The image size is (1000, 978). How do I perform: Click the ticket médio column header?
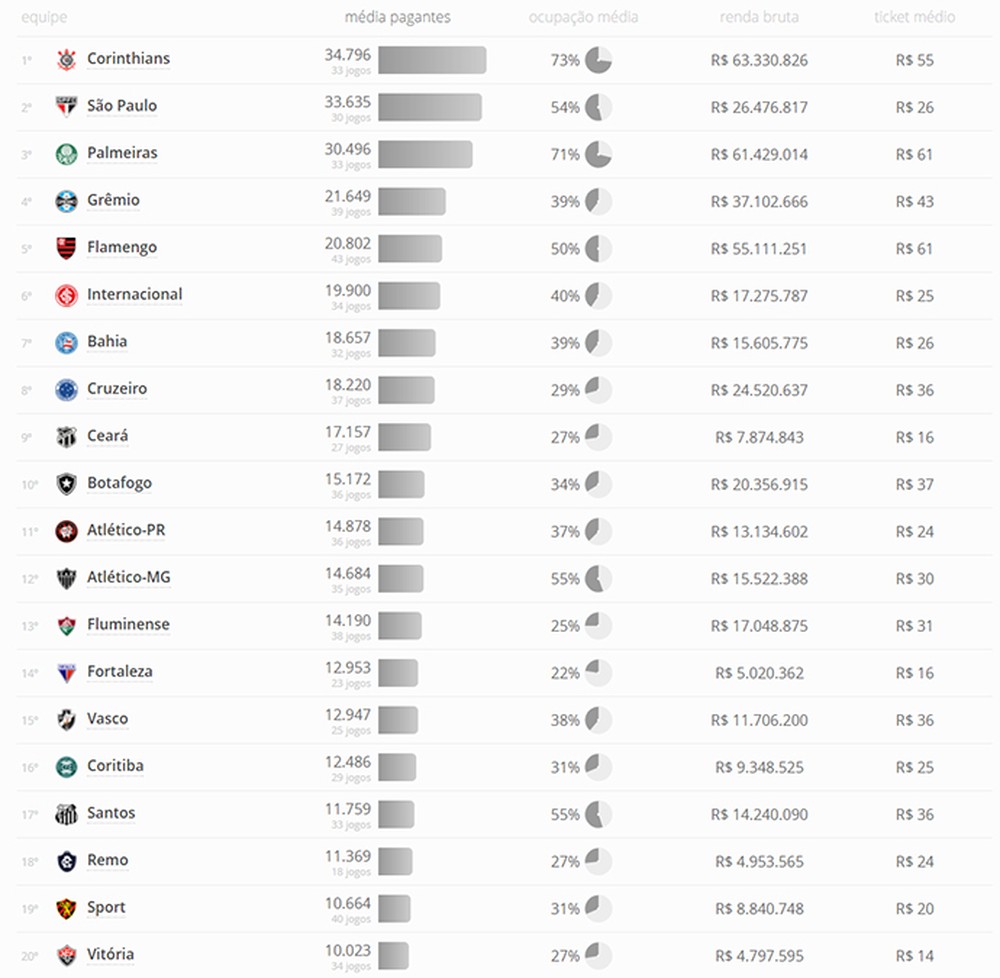[x=915, y=17]
